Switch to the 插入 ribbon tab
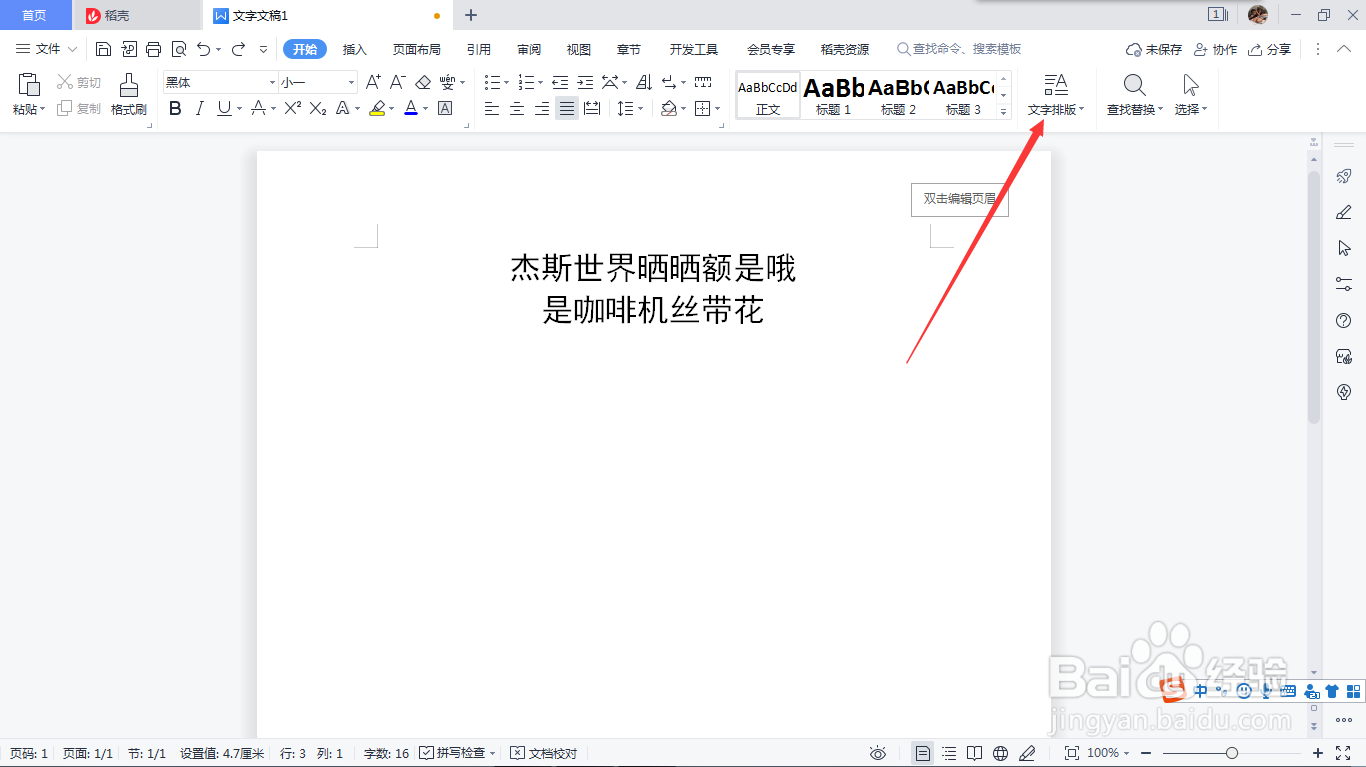1366x767 pixels. tap(354, 48)
